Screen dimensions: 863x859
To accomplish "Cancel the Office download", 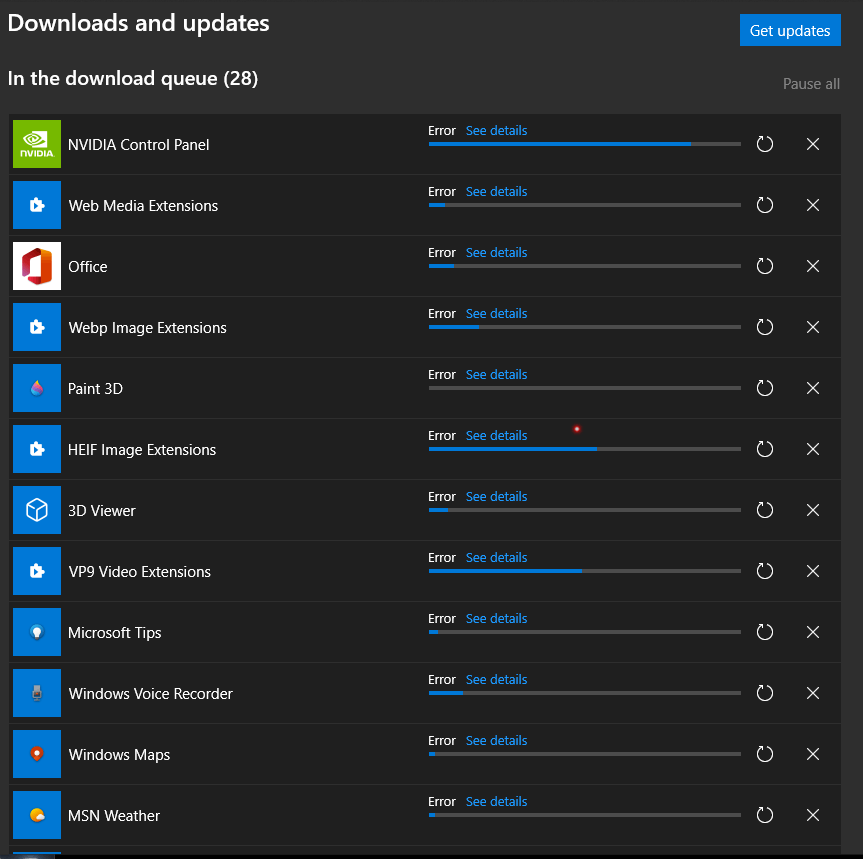I will [x=813, y=266].
